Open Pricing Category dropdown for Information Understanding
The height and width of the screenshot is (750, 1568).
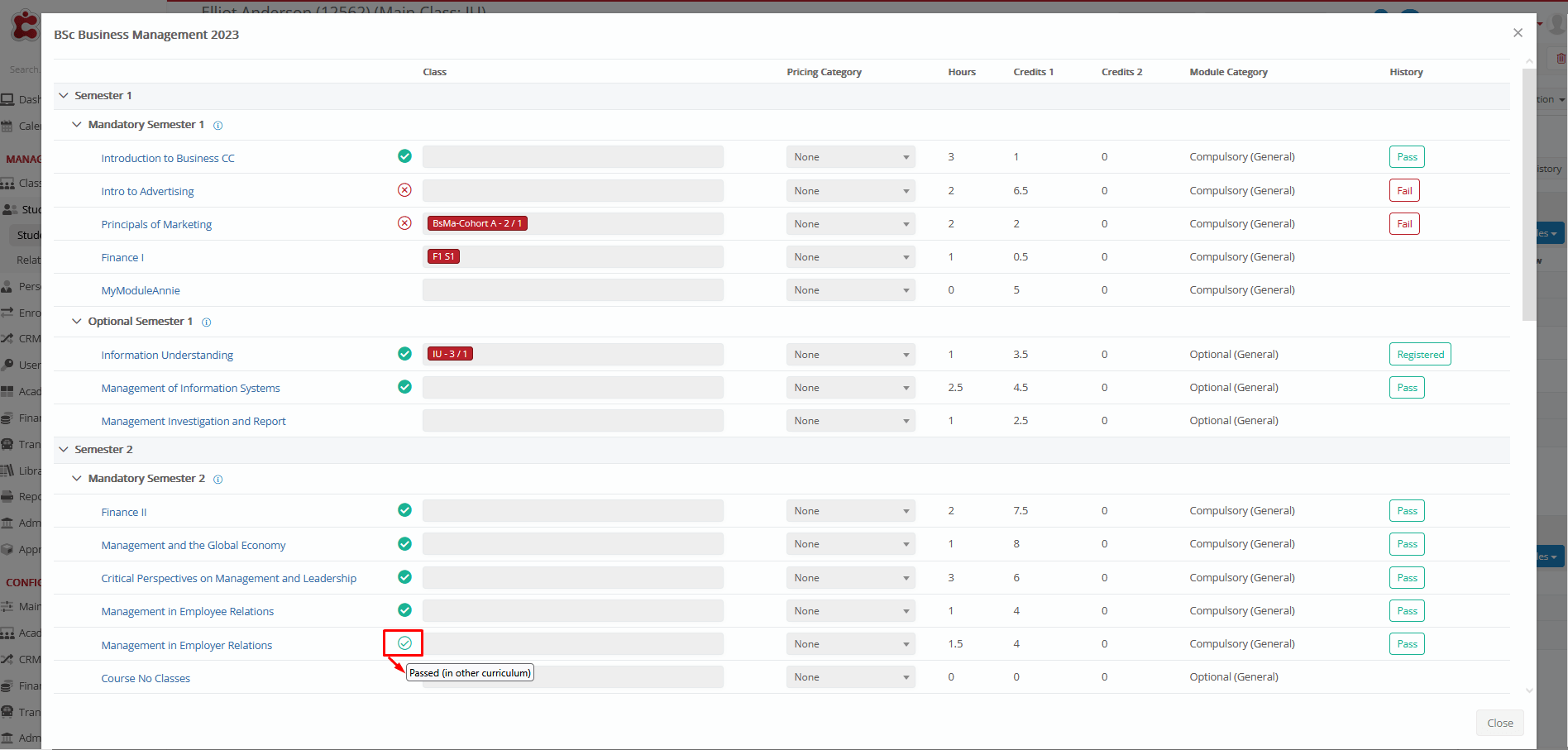(x=850, y=355)
